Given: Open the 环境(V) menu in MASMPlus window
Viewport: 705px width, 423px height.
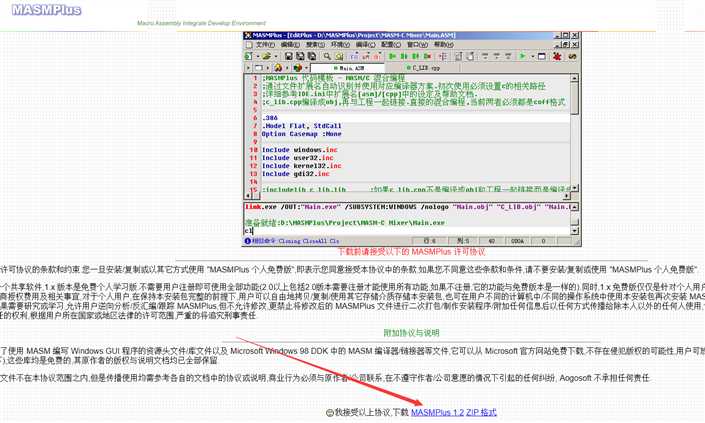Looking at the screenshot, I should (x=340, y=45).
